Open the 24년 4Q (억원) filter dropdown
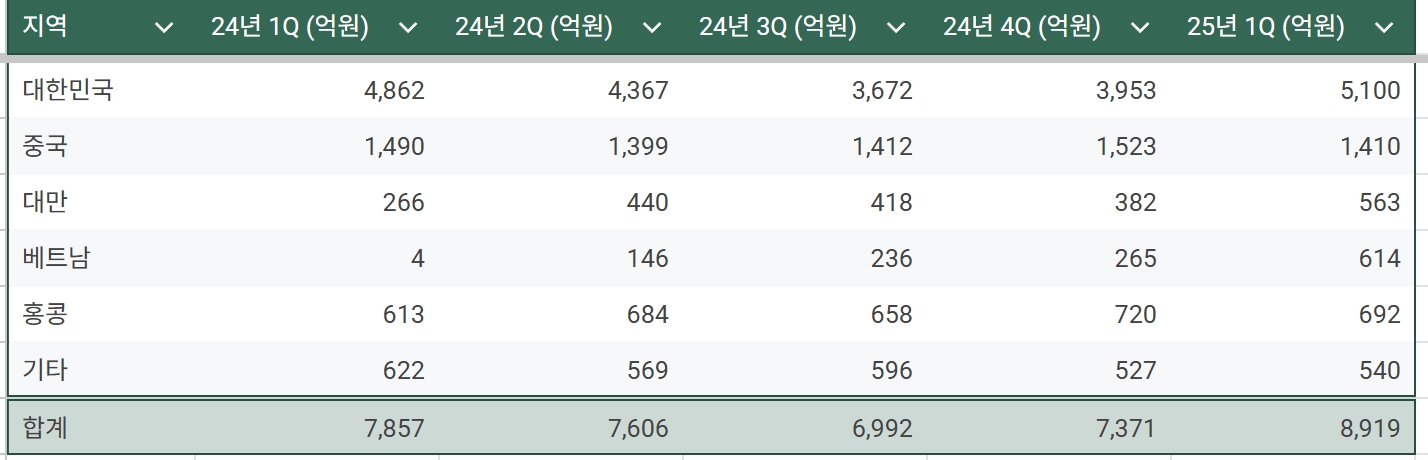Screen dimensions: 1428x460 (x=1140, y=29)
